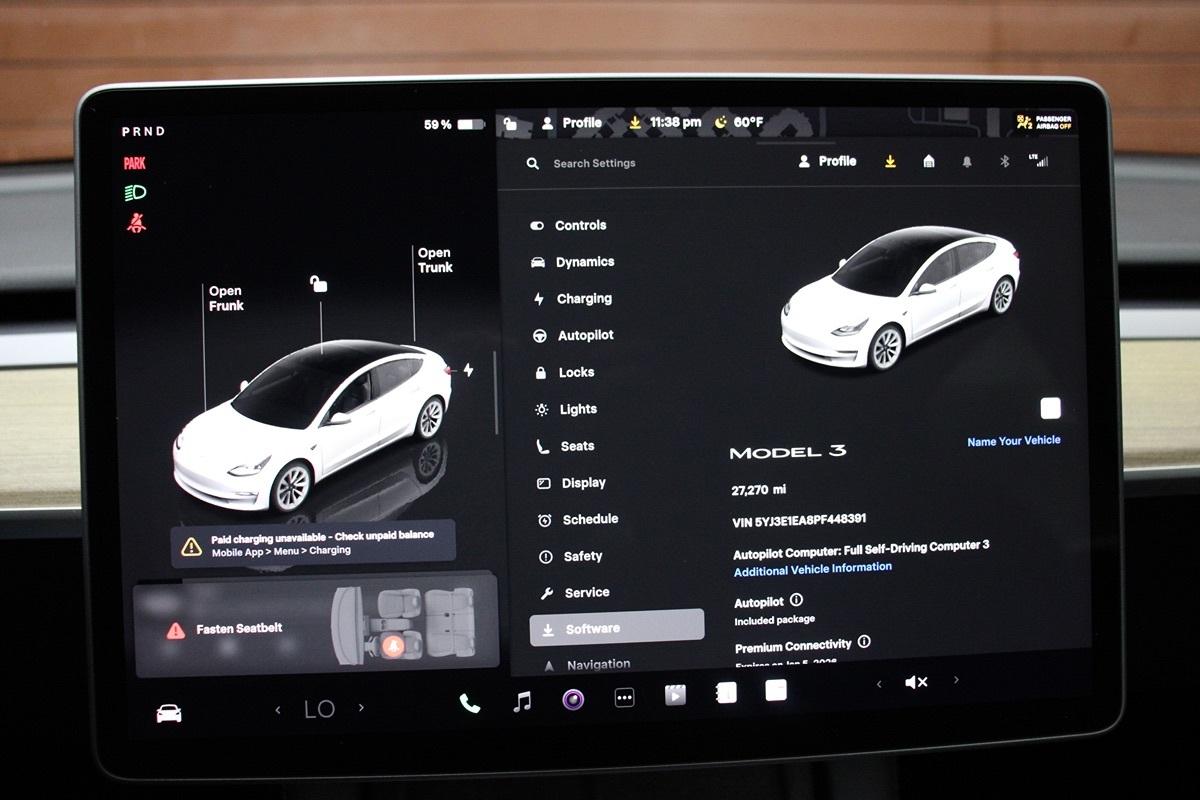Image resolution: width=1200 pixels, height=800 pixels.
Task: Toggle the muted volume speaker icon
Action: point(915,683)
